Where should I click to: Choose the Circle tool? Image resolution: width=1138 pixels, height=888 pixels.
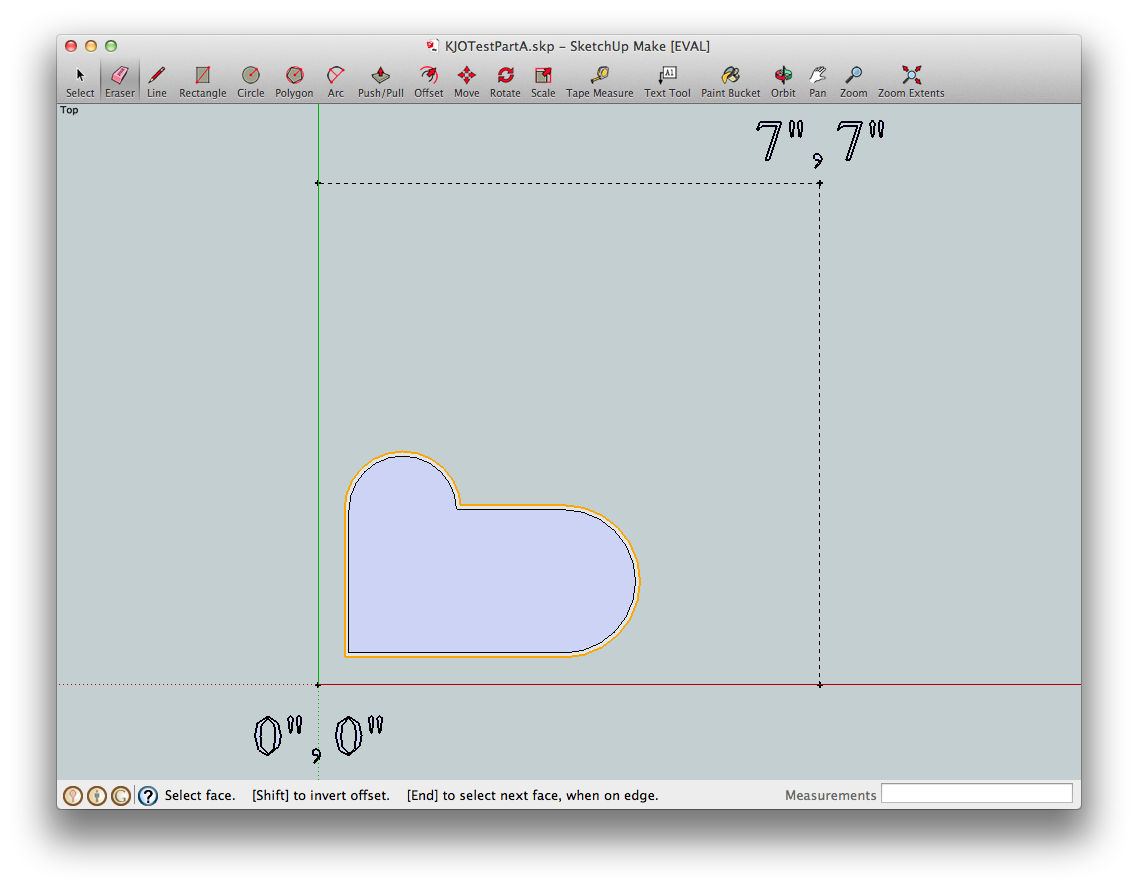250,81
